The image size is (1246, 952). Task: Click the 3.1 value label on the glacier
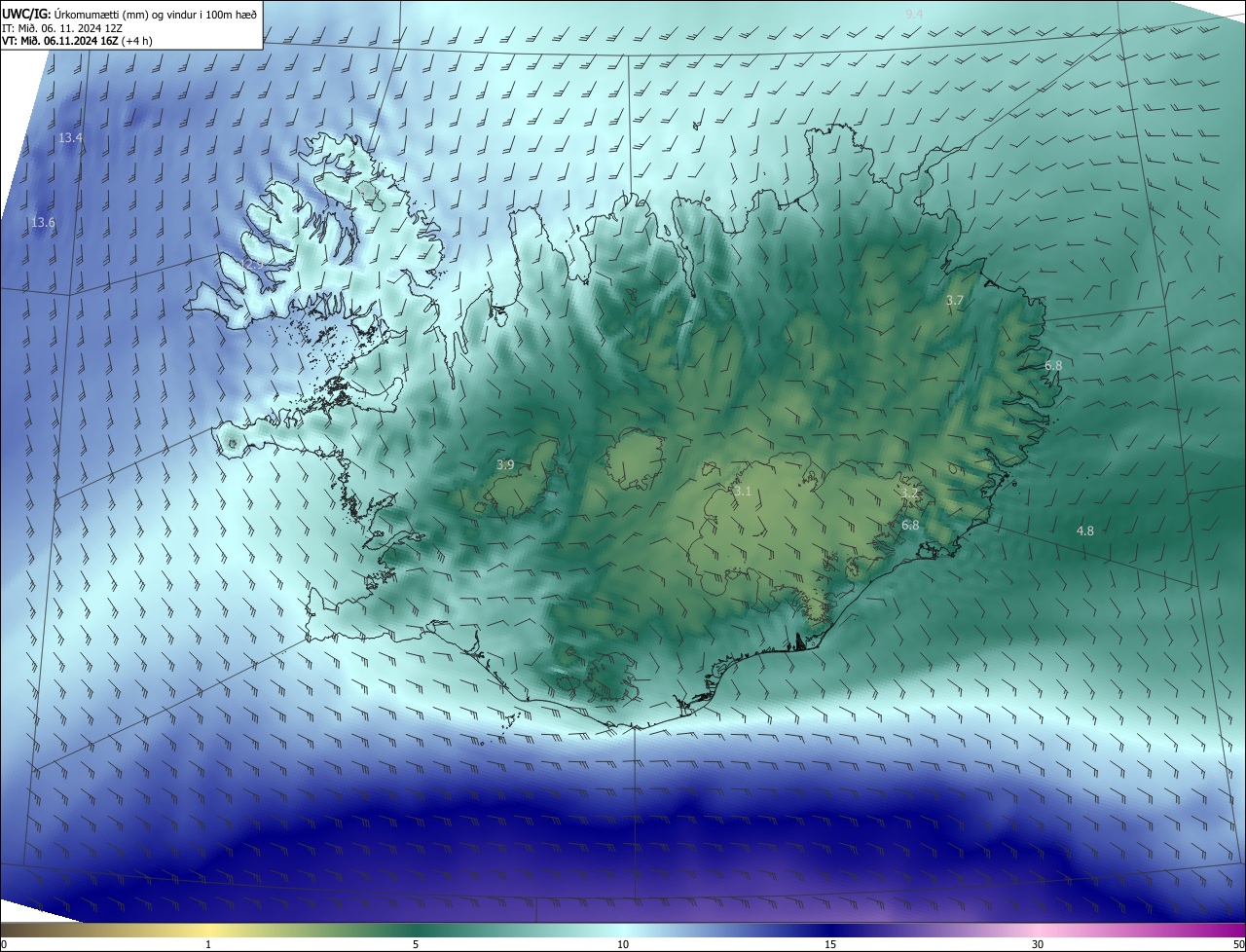[743, 492]
